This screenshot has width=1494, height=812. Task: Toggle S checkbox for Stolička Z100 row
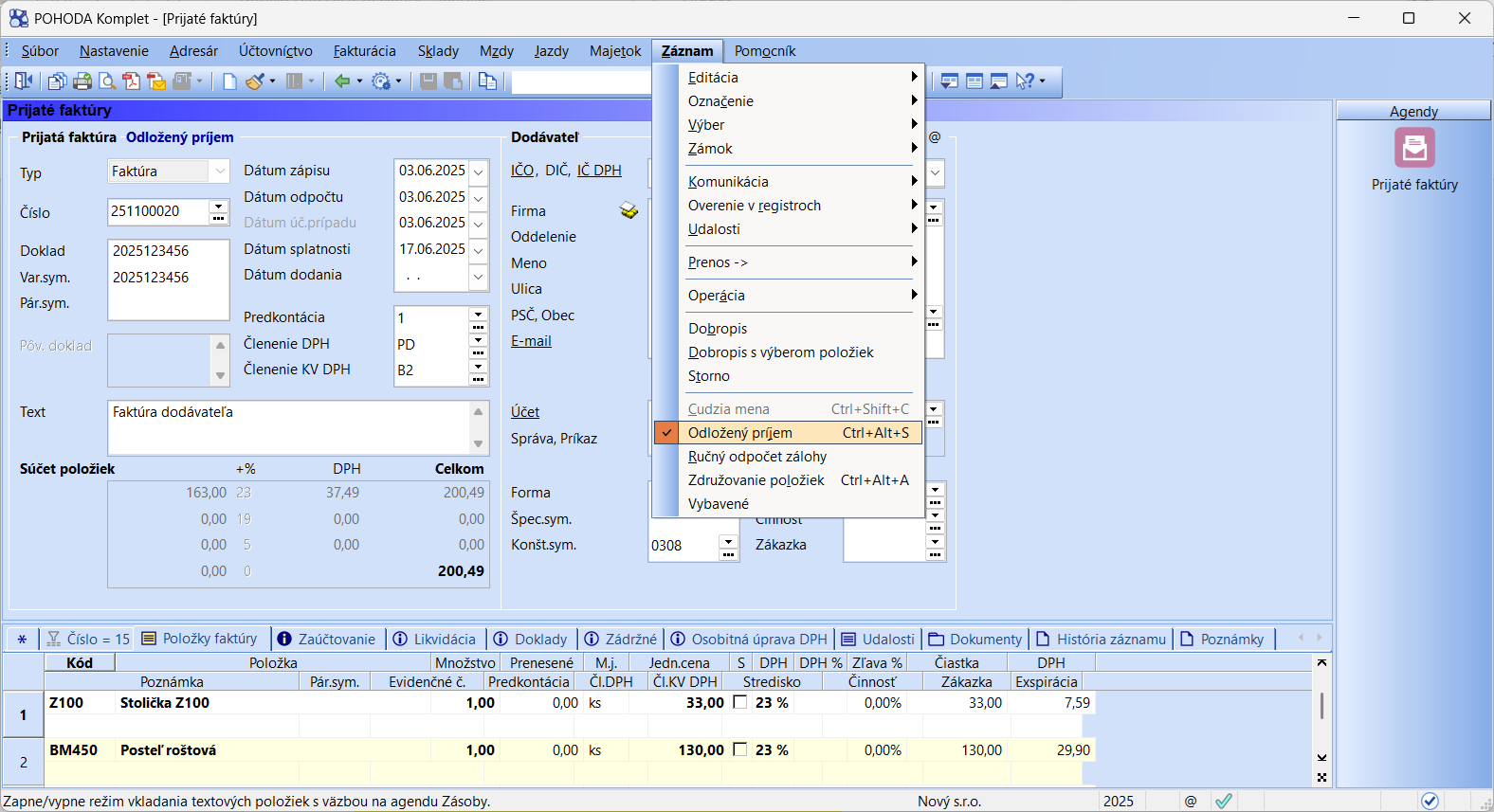[740, 702]
